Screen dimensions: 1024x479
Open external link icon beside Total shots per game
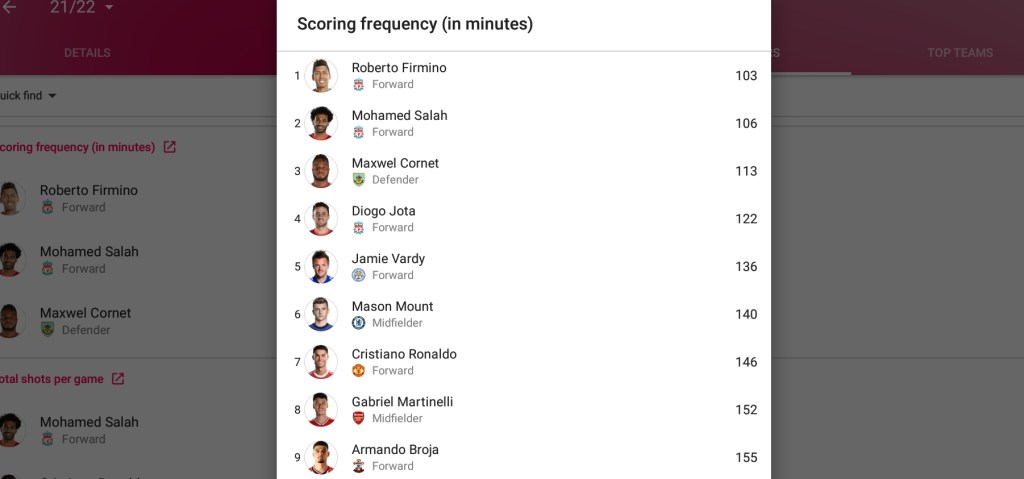(x=118, y=379)
